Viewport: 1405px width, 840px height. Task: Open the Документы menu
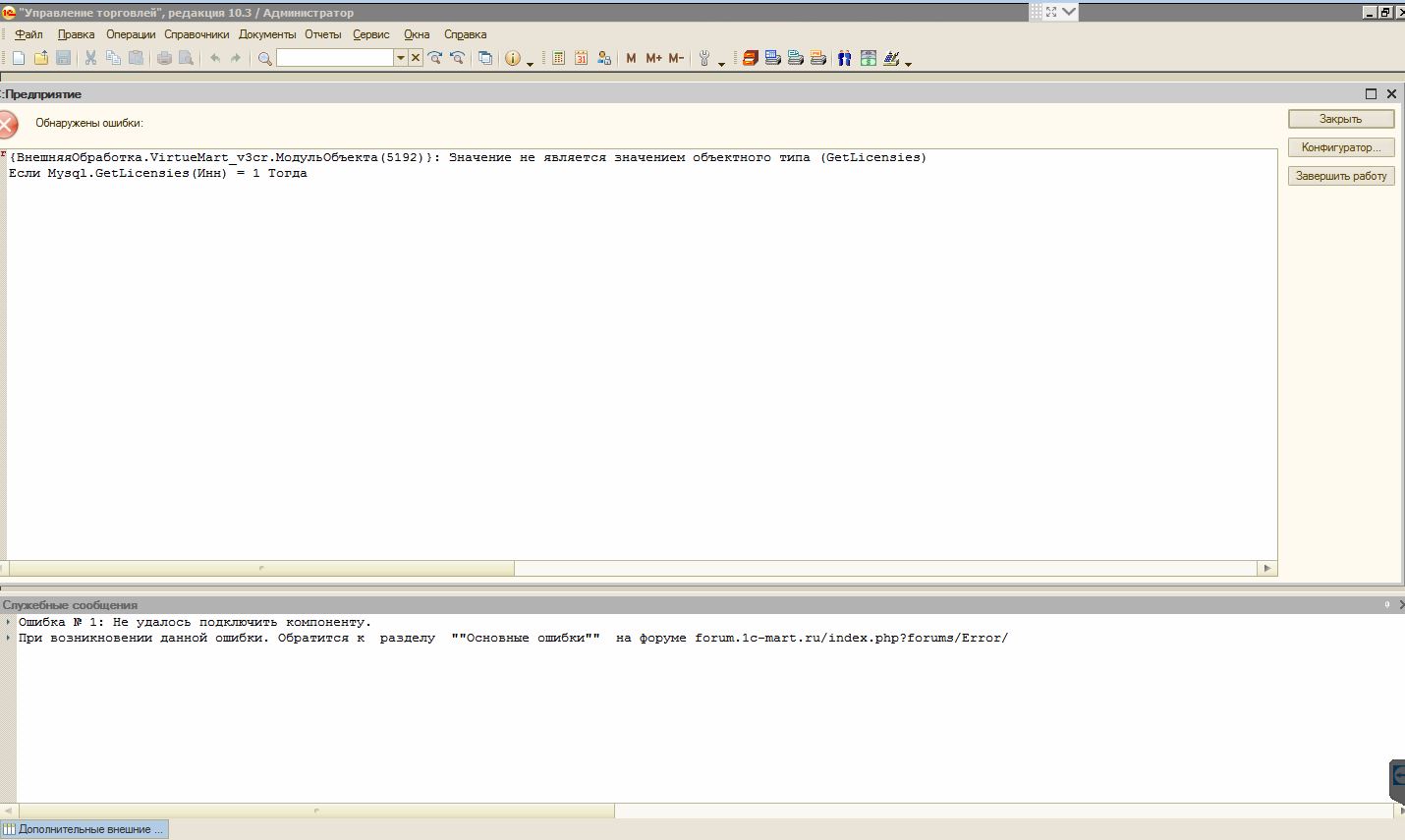tap(266, 34)
